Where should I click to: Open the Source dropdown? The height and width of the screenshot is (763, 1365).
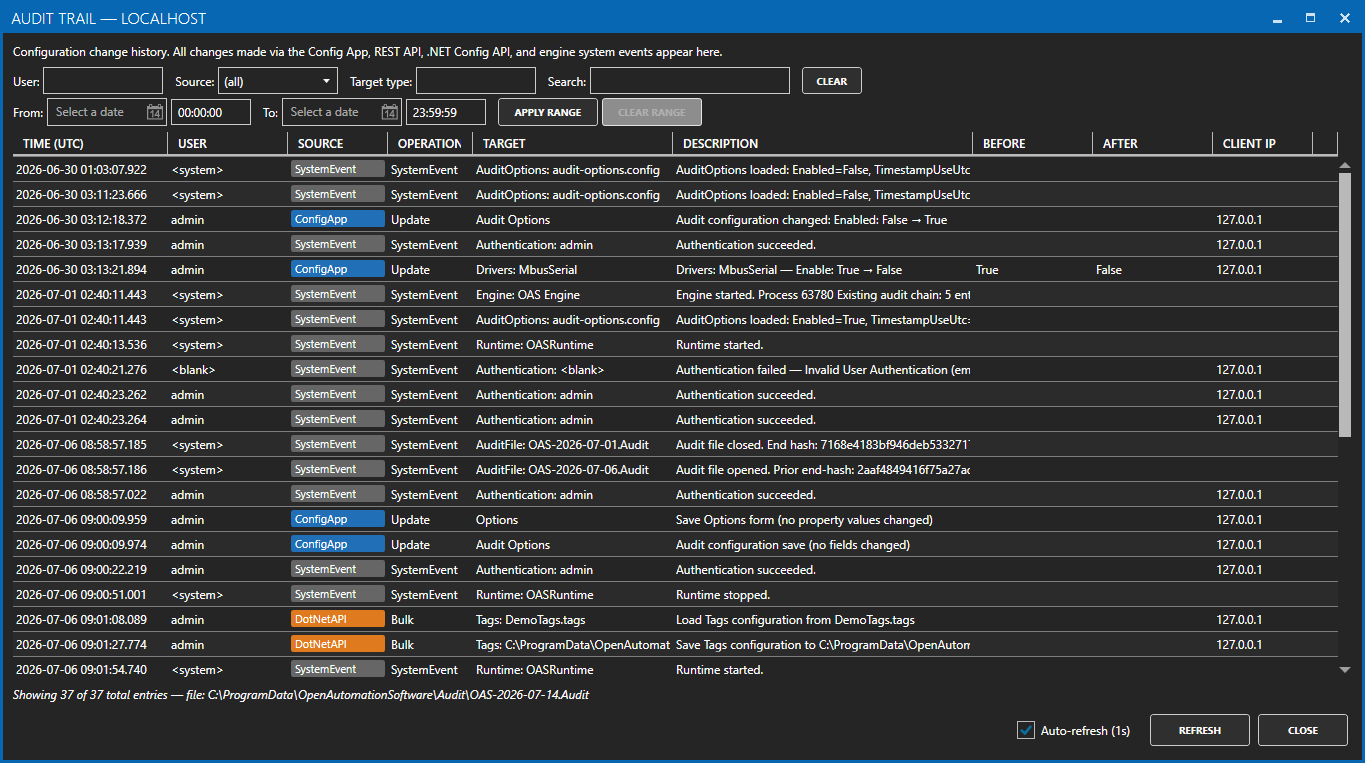point(278,81)
